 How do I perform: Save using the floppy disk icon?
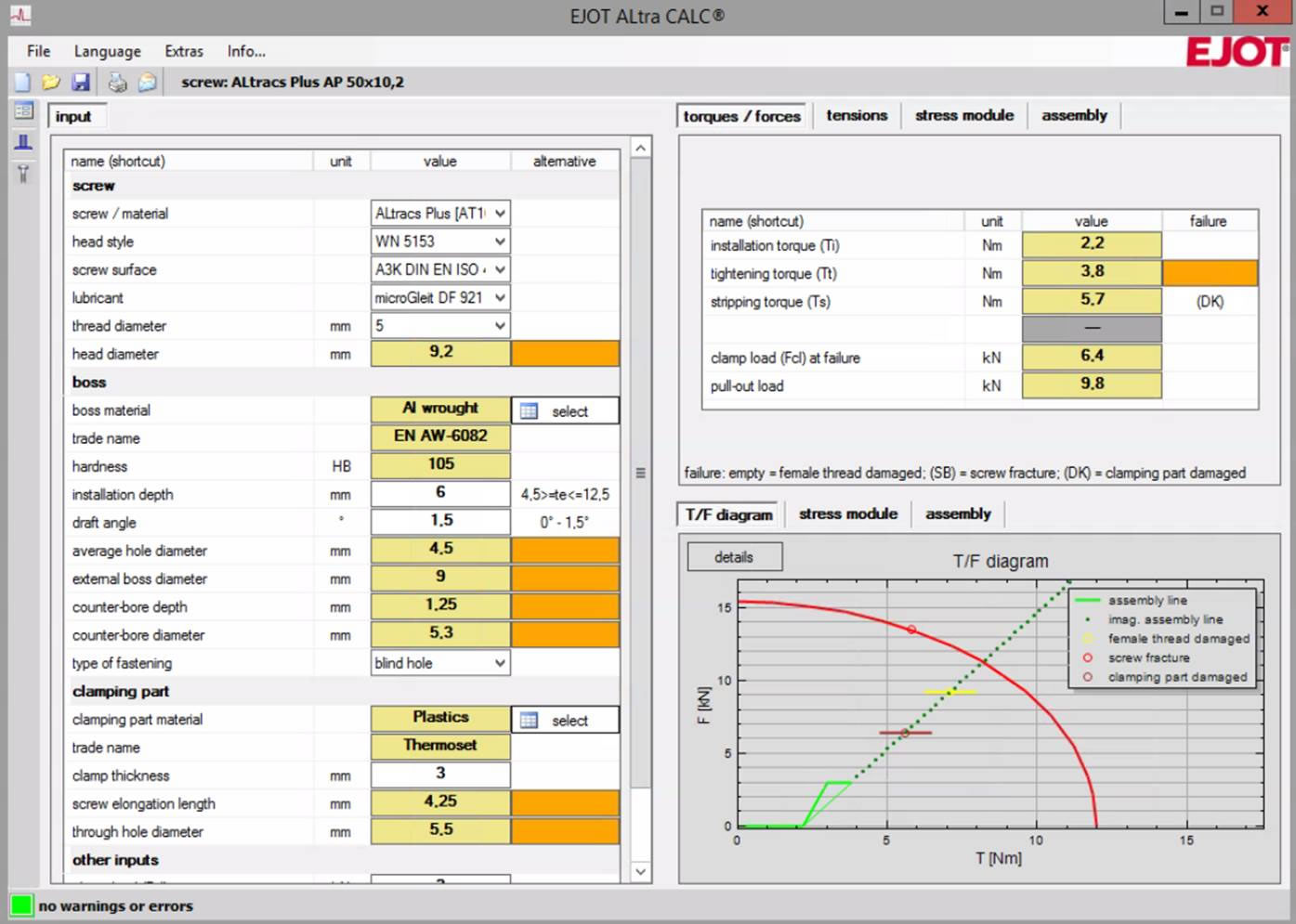[x=81, y=82]
